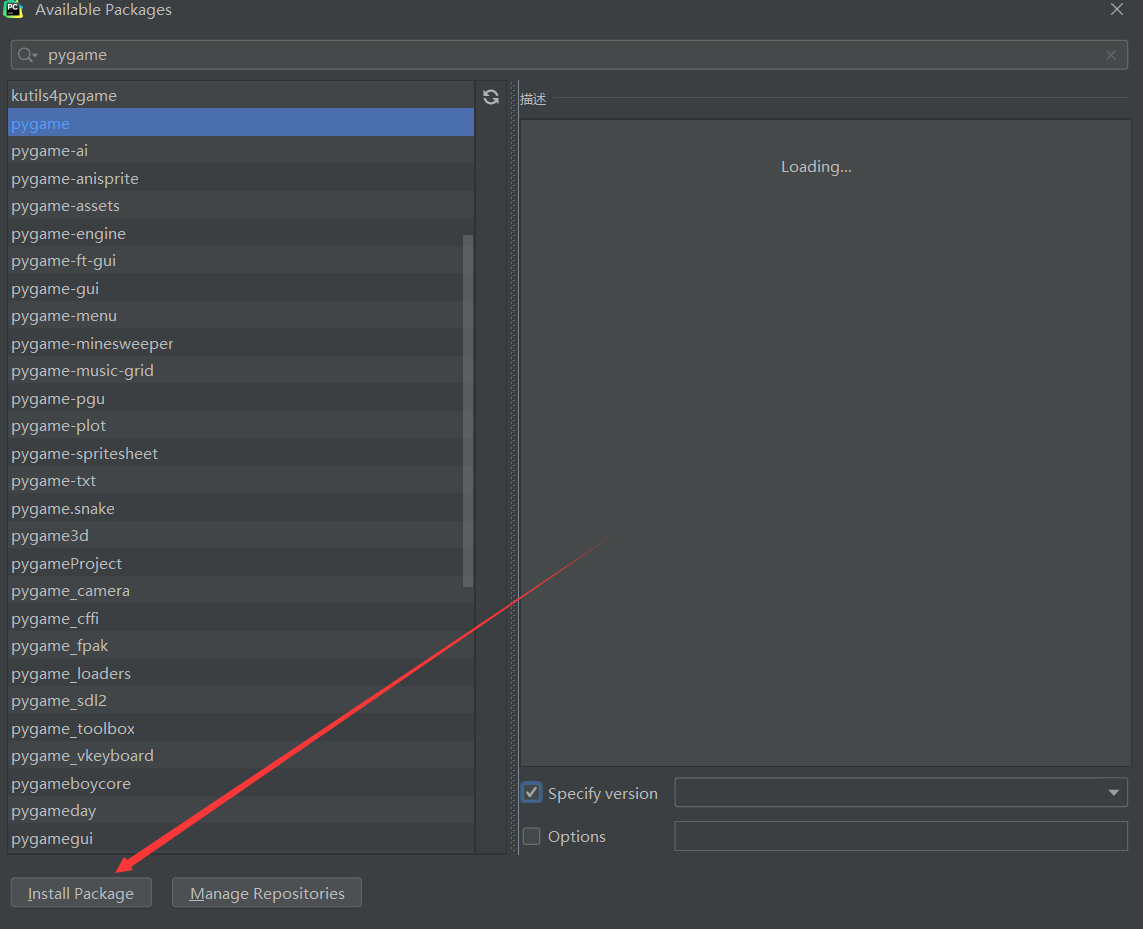The height and width of the screenshot is (929, 1143).
Task: Click the Options text field
Action: [901, 836]
